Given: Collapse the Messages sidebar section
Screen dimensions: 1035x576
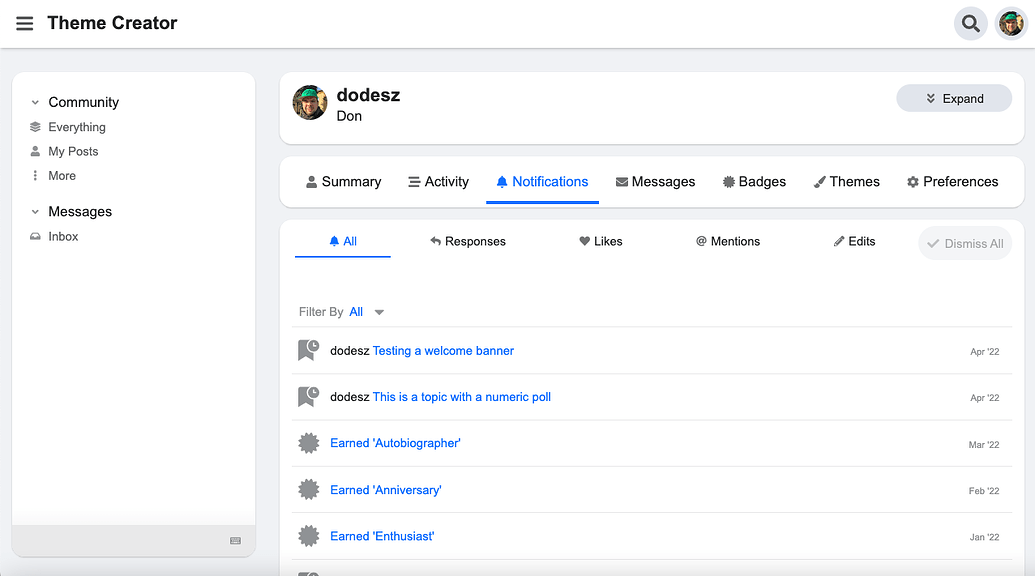Looking at the screenshot, I should click(x=36, y=212).
